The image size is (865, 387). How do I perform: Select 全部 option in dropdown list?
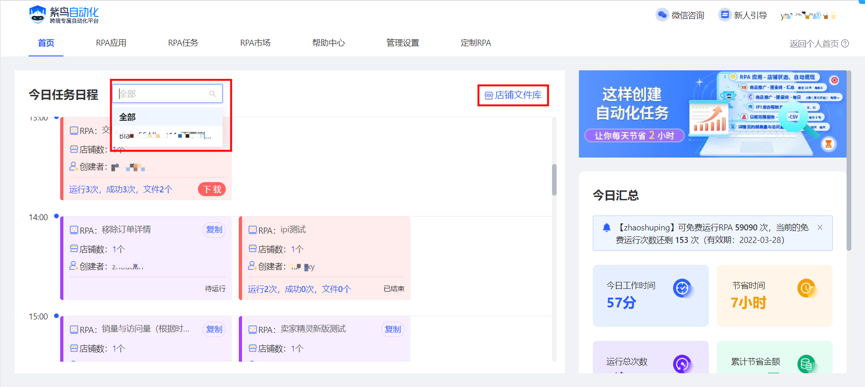pyautogui.click(x=168, y=117)
